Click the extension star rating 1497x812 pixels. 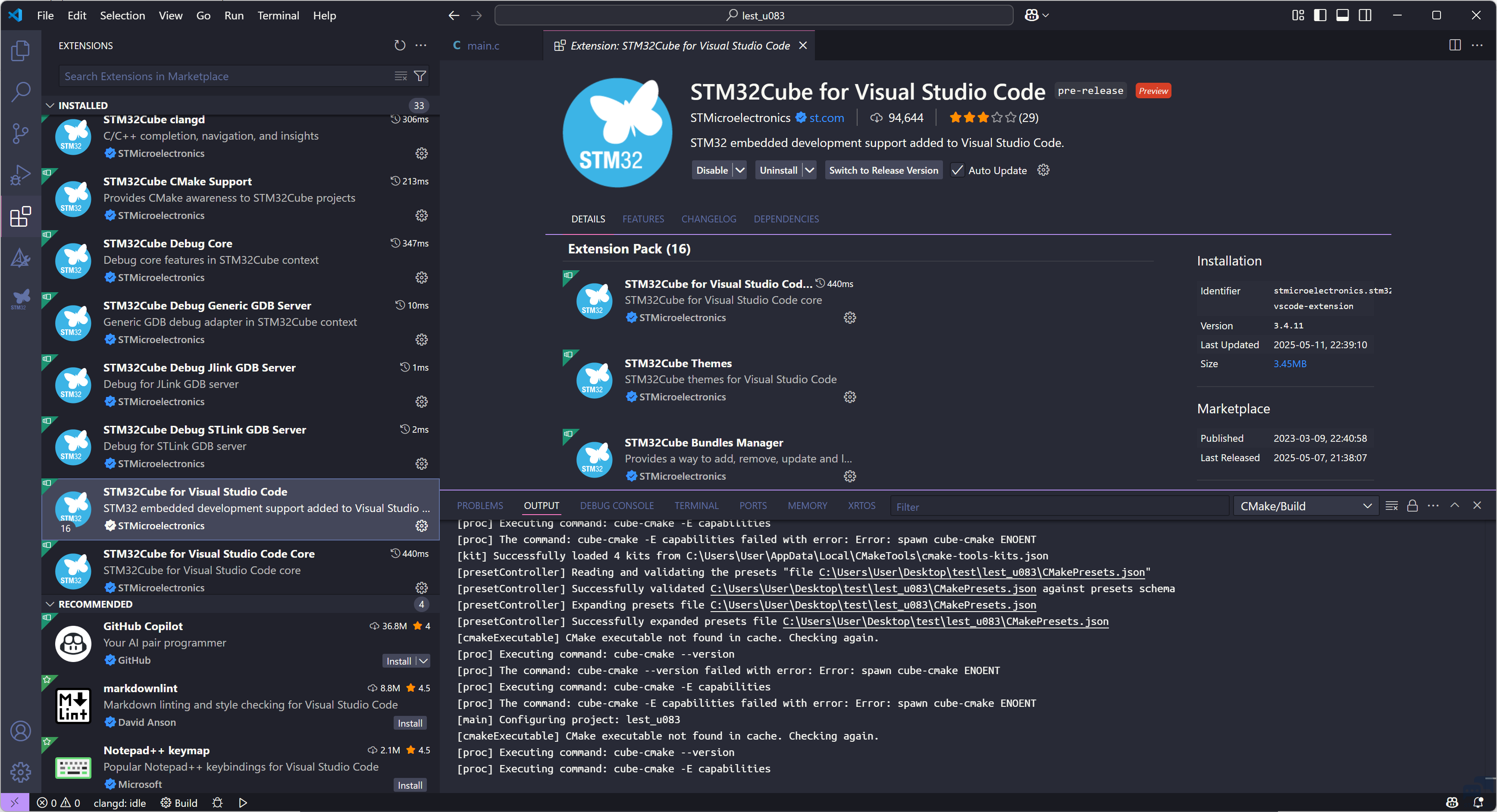(x=994, y=118)
